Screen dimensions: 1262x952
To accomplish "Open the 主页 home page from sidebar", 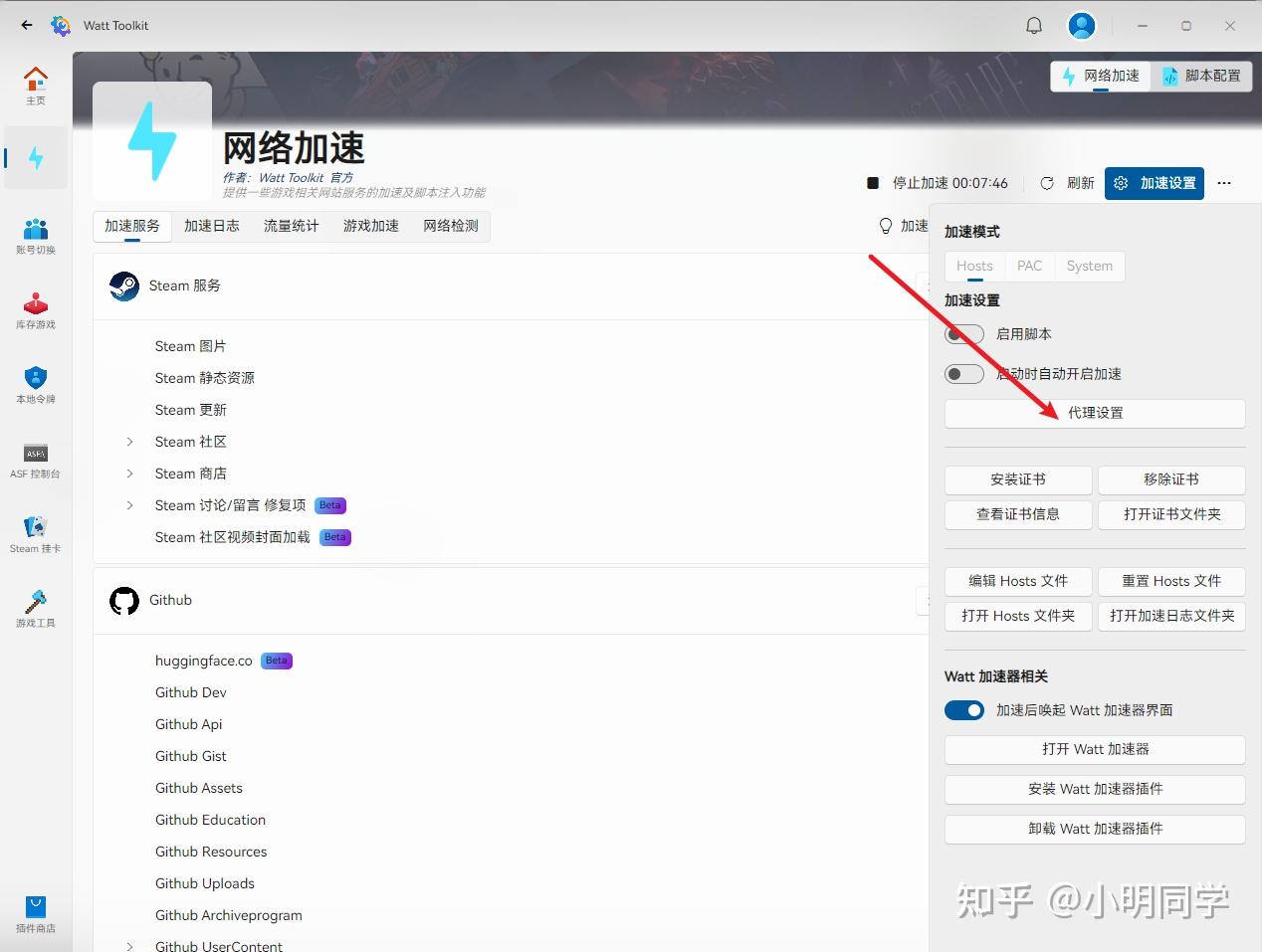I will [x=36, y=85].
